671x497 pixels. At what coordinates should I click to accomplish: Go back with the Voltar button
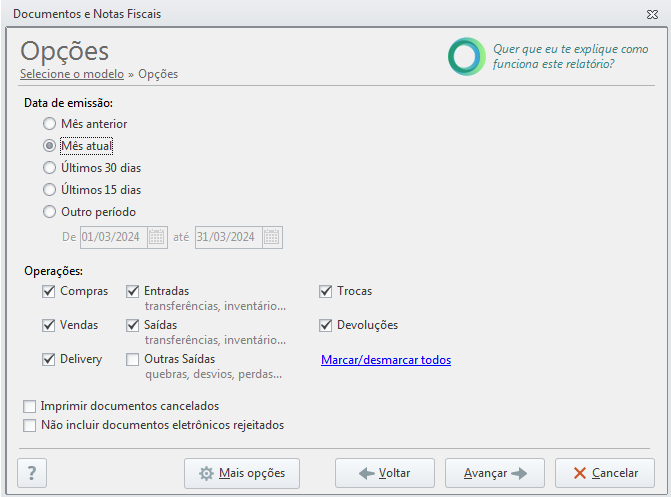(x=385, y=473)
